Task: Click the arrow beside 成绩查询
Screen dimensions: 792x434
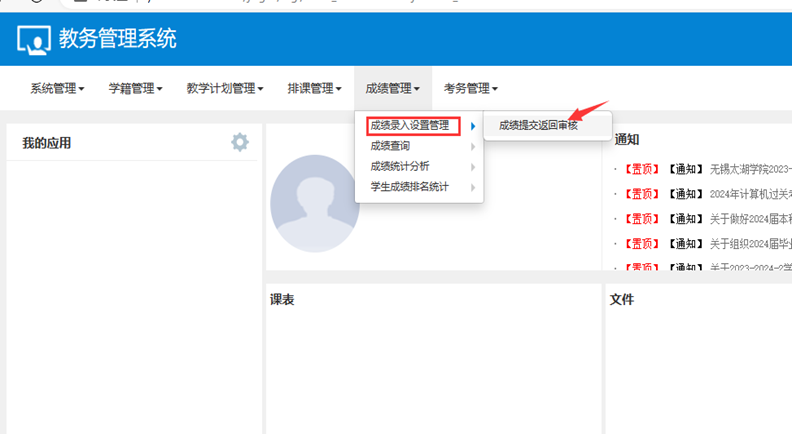Action: pyautogui.click(x=473, y=146)
